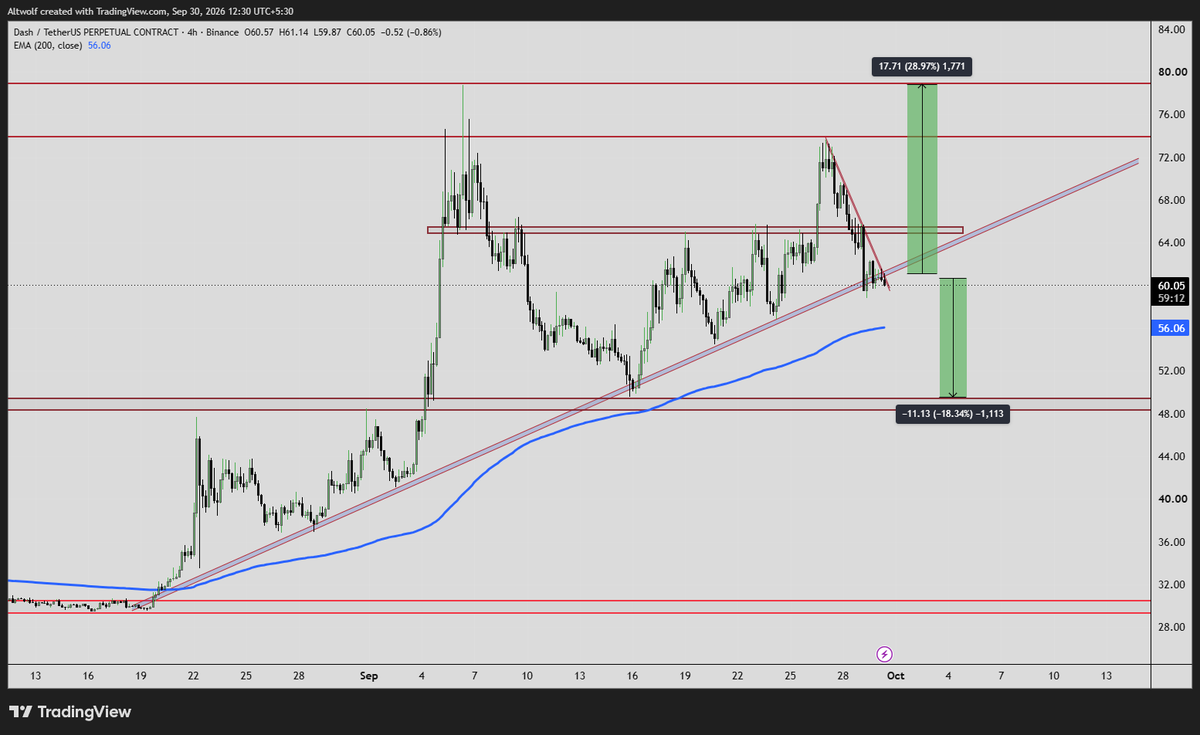Select the lower green price range box
The width and height of the screenshot is (1200, 735).
pos(953,338)
